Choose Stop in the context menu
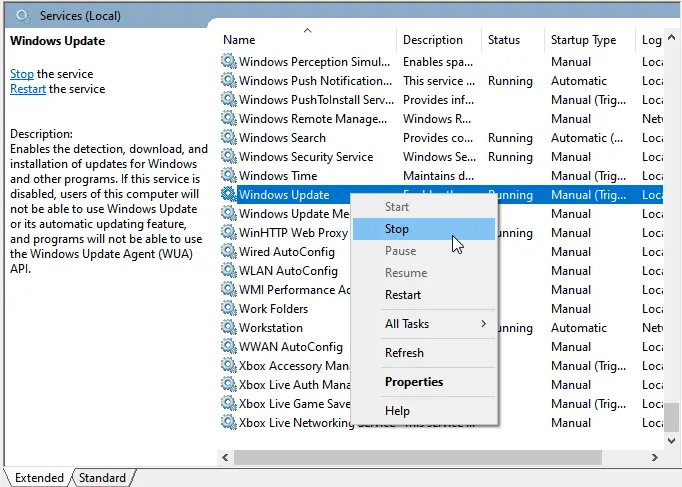This screenshot has width=682, height=487. pyautogui.click(x=397, y=229)
